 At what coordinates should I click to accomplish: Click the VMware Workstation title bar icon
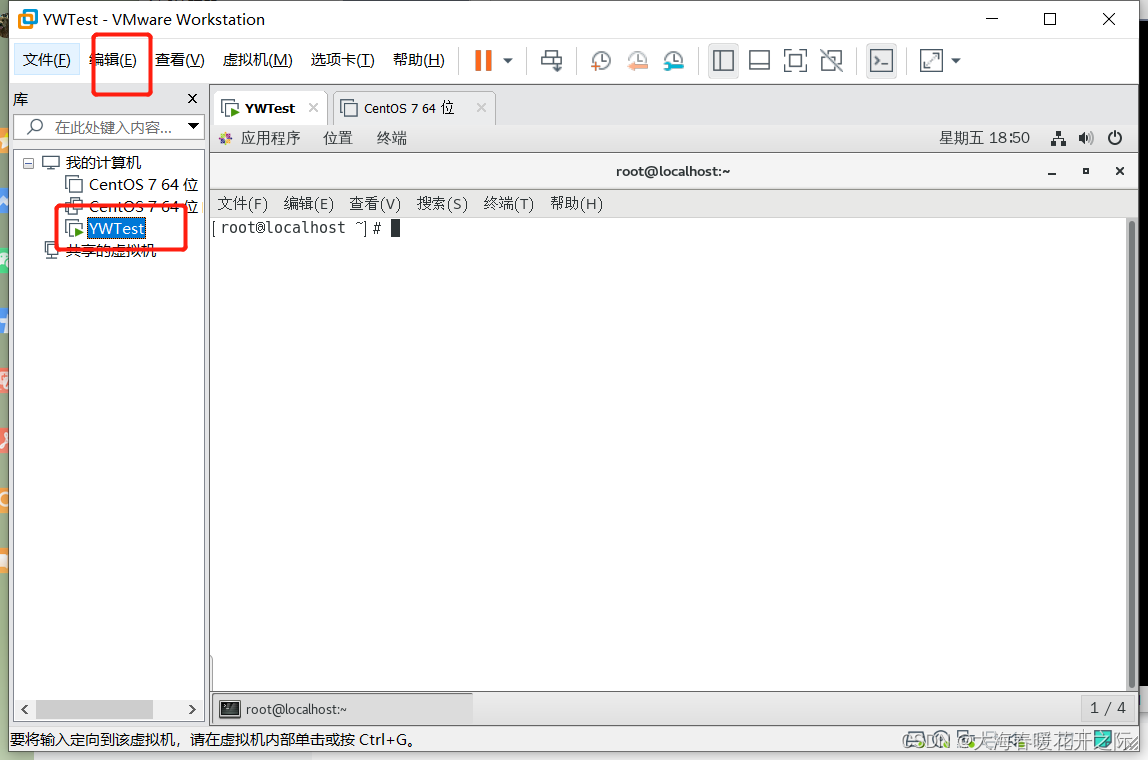click(x=27, y=19)
